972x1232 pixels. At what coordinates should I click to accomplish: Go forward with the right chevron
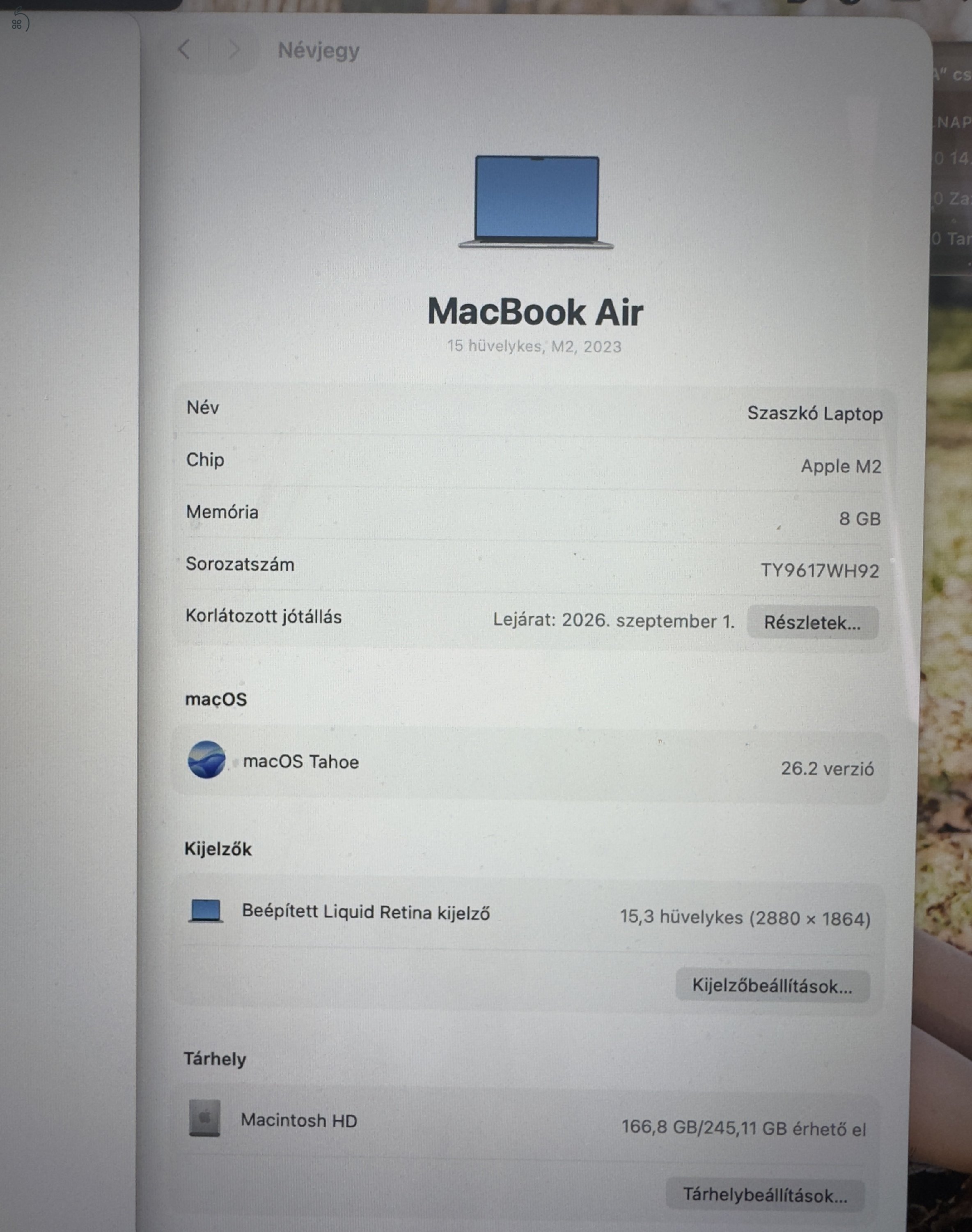[234, 50]
